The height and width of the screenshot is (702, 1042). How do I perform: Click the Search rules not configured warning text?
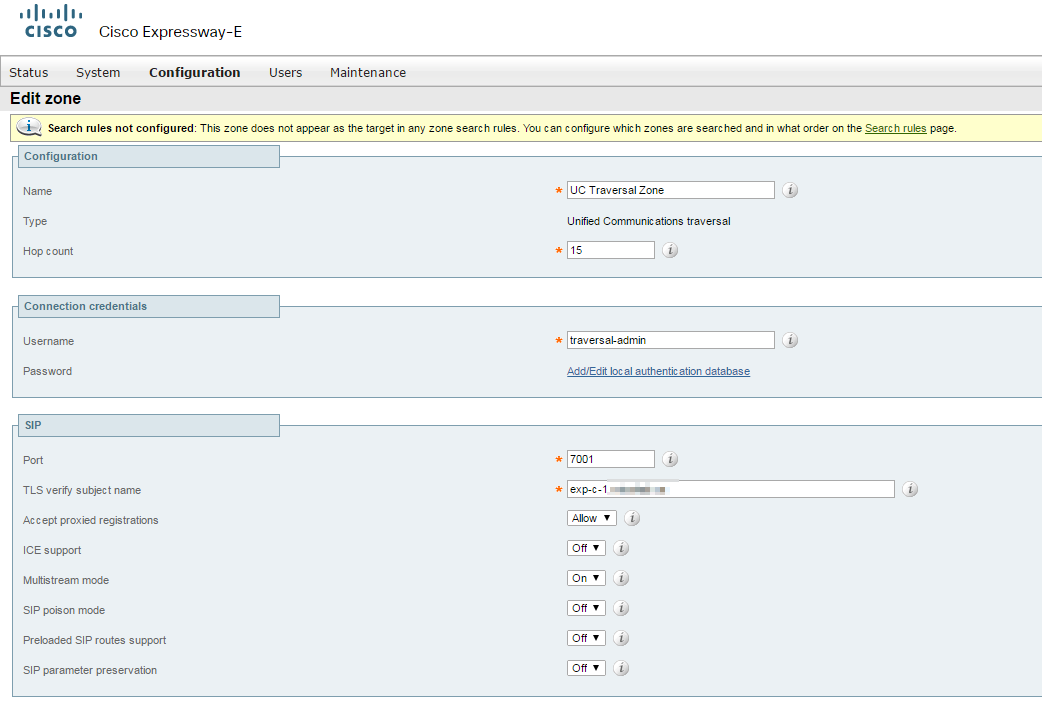tap(122, 128)
